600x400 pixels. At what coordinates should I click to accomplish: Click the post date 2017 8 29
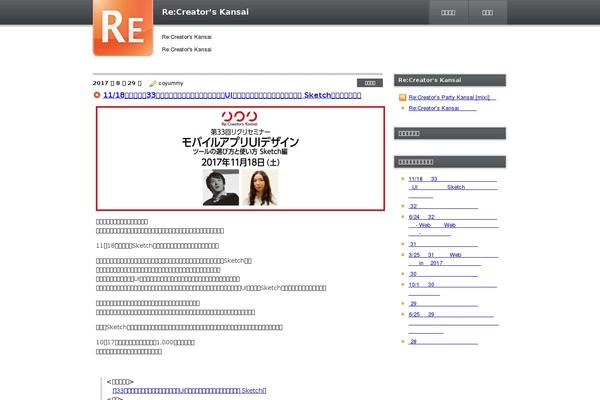[x=117, y=83]
